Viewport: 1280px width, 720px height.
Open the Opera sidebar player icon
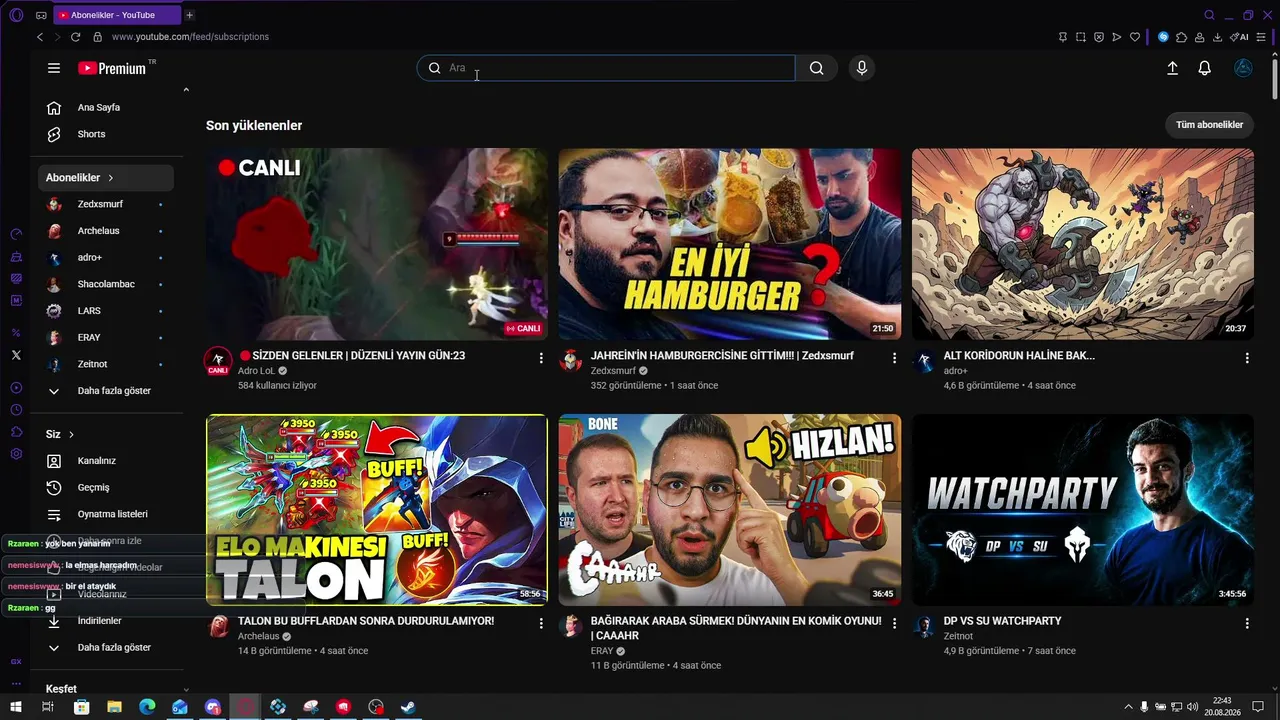[x=16, y=388]
